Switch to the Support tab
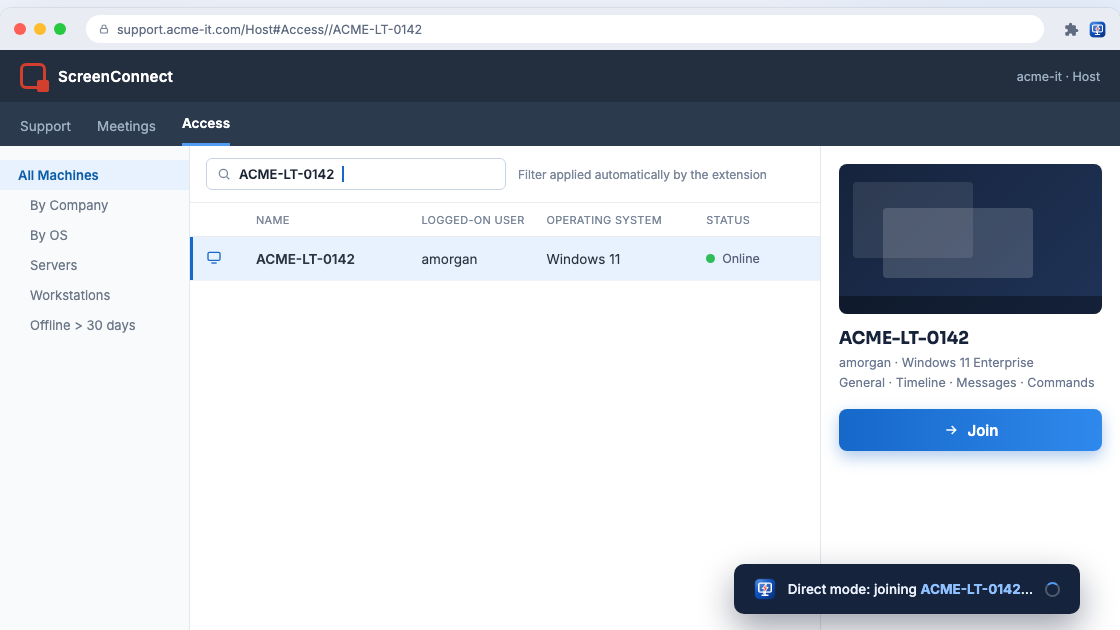 pos(45,126)
